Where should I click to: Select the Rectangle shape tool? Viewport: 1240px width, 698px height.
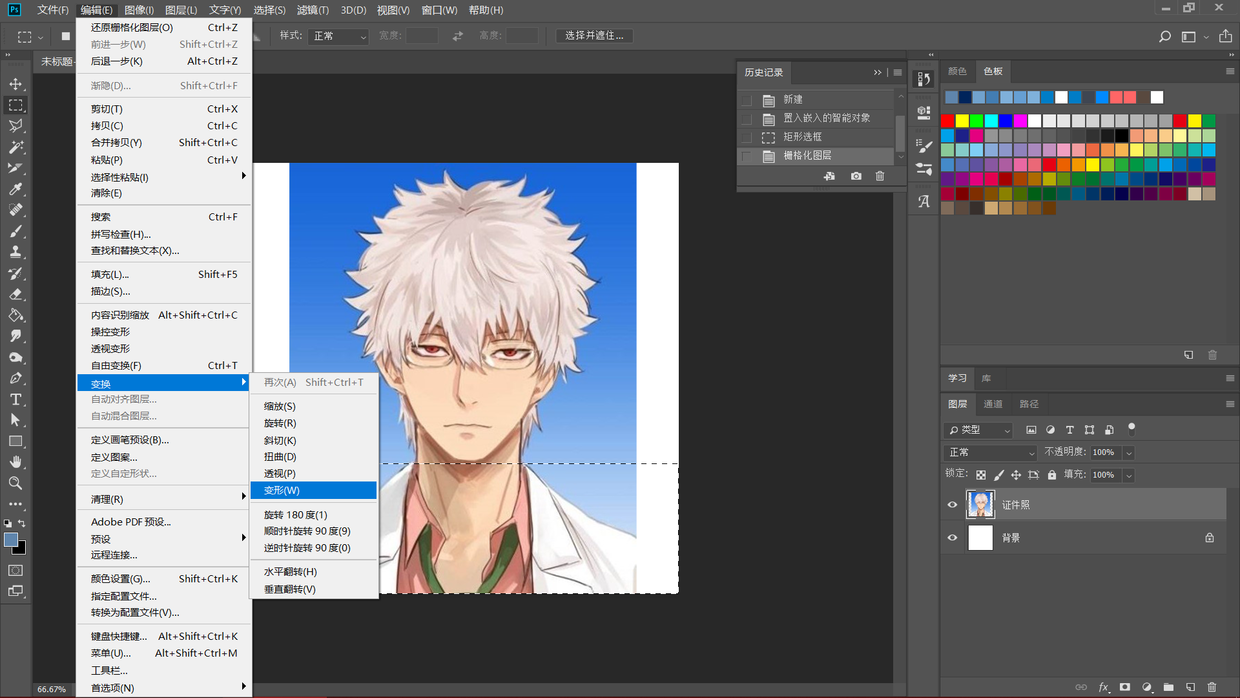tap(16, 441)
